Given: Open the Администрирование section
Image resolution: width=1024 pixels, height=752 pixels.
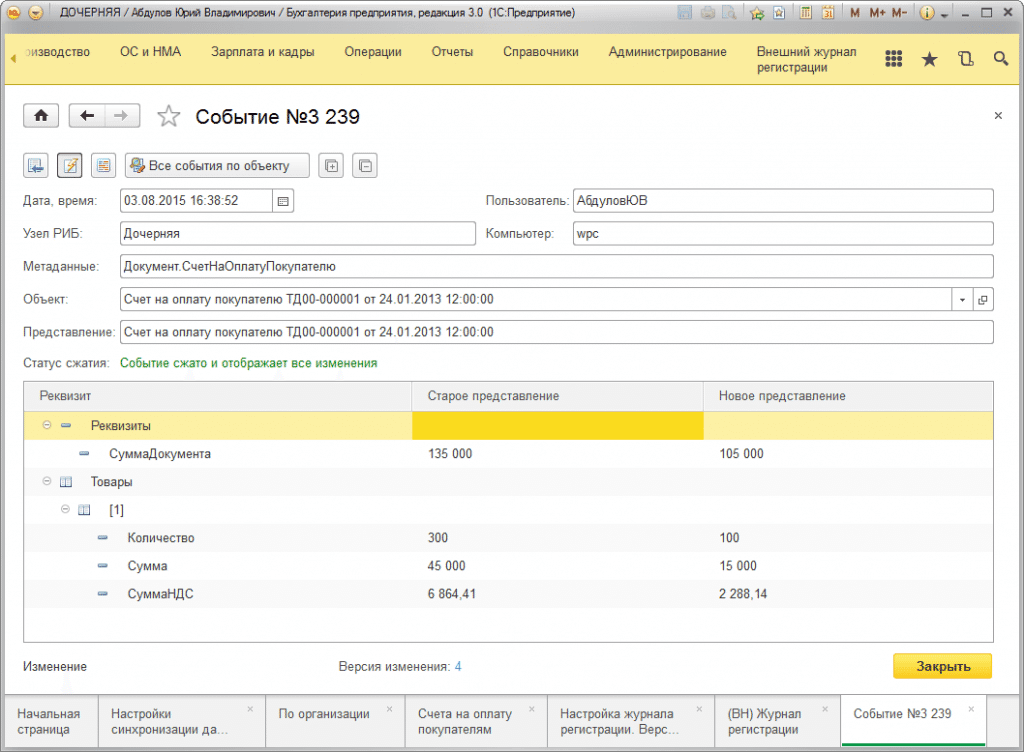Looking at the screenshot, I should tap(667, 52).
